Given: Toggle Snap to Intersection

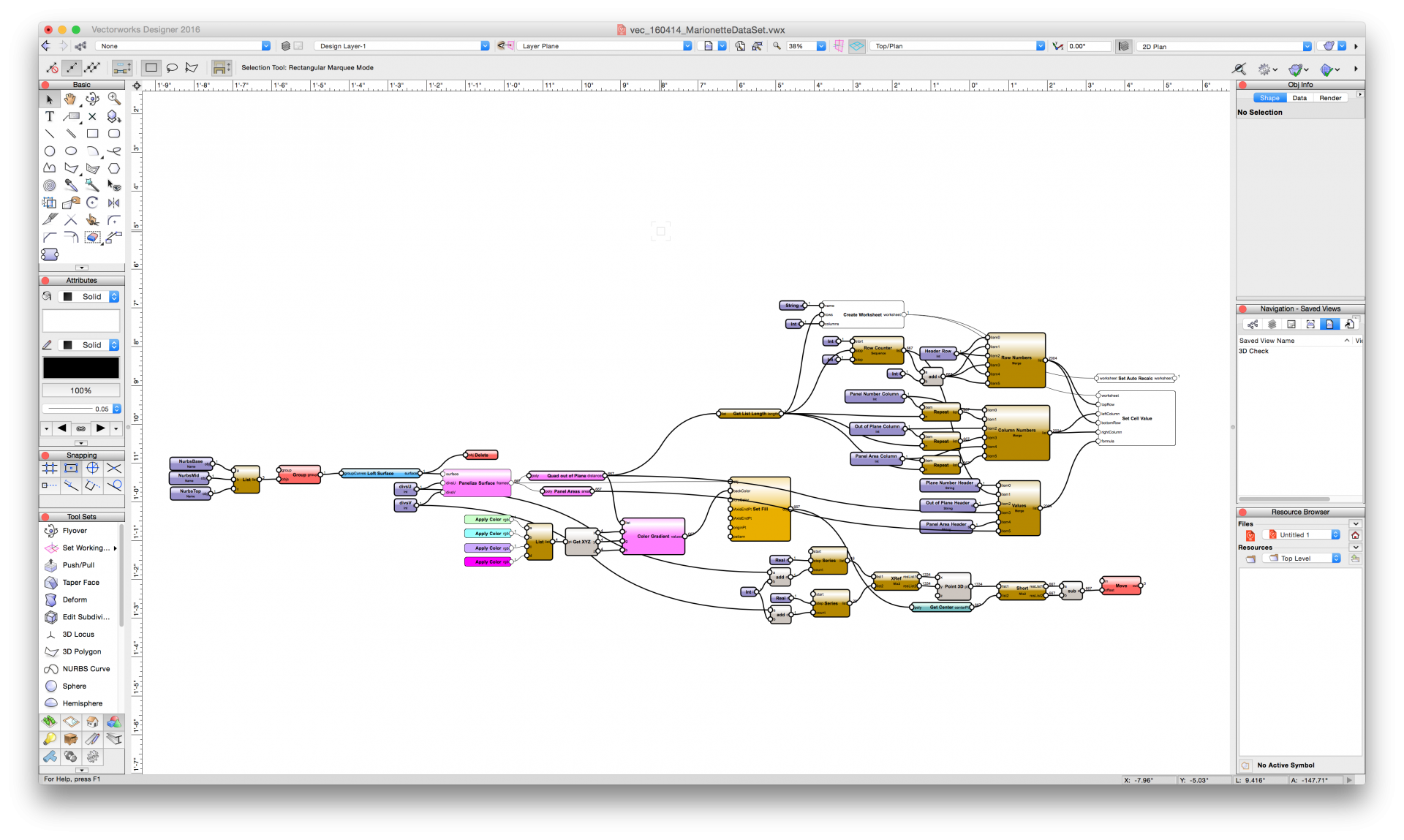Looking at the screenshot, I should [113, 468].
